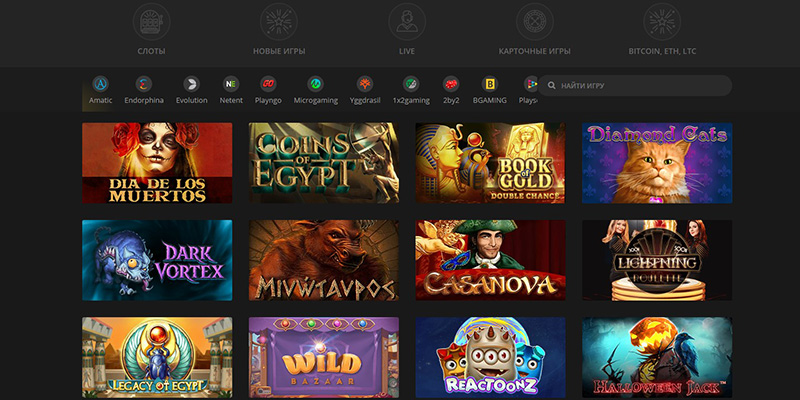Viewport: 800px width, 400px height.
Task: Click the Amatic provider name
Action: click(101, 101)
